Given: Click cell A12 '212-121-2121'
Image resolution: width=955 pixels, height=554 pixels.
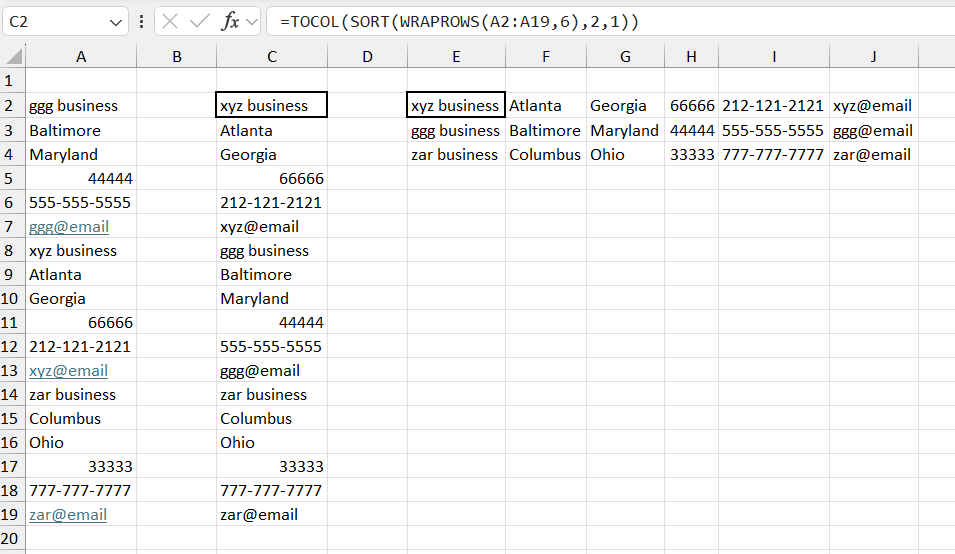Looking at the screenshot, I should point(81,346).
